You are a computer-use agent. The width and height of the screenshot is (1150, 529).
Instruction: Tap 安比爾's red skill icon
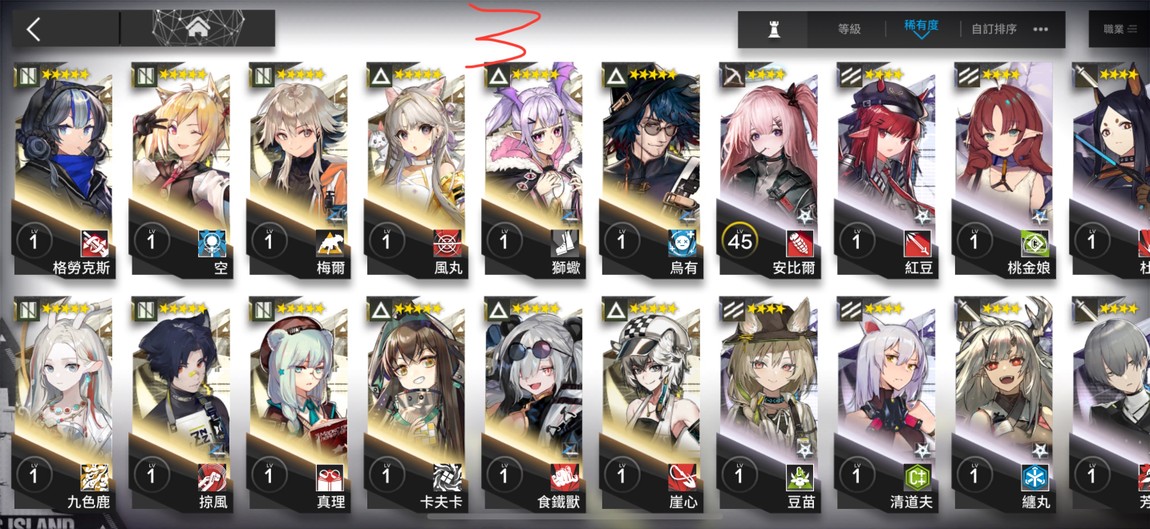pos(799,242)
